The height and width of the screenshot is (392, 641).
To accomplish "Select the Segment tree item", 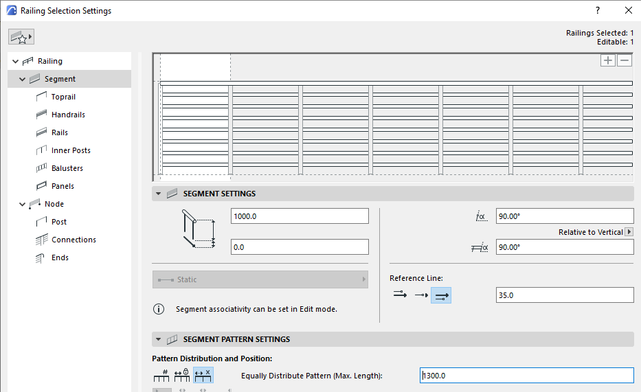I will [x=60, y=79].
